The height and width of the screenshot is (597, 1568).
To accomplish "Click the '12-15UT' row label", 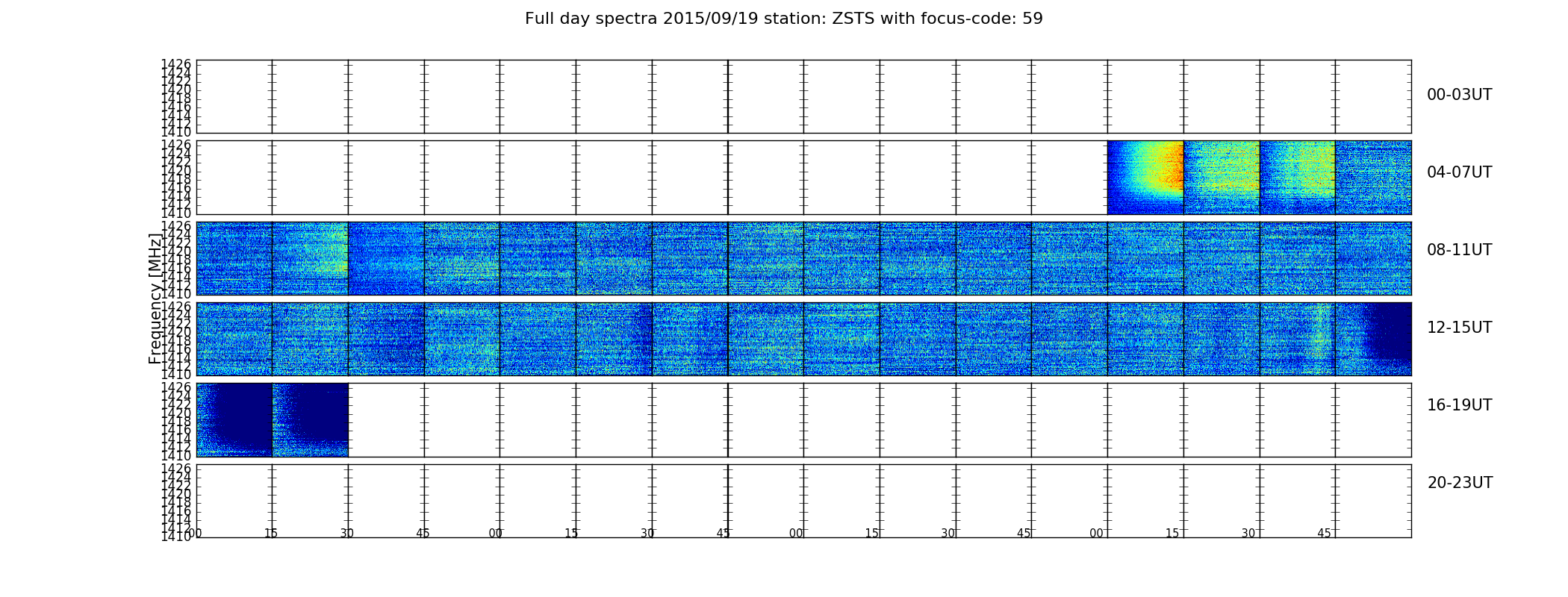I will click(1459, 328).
